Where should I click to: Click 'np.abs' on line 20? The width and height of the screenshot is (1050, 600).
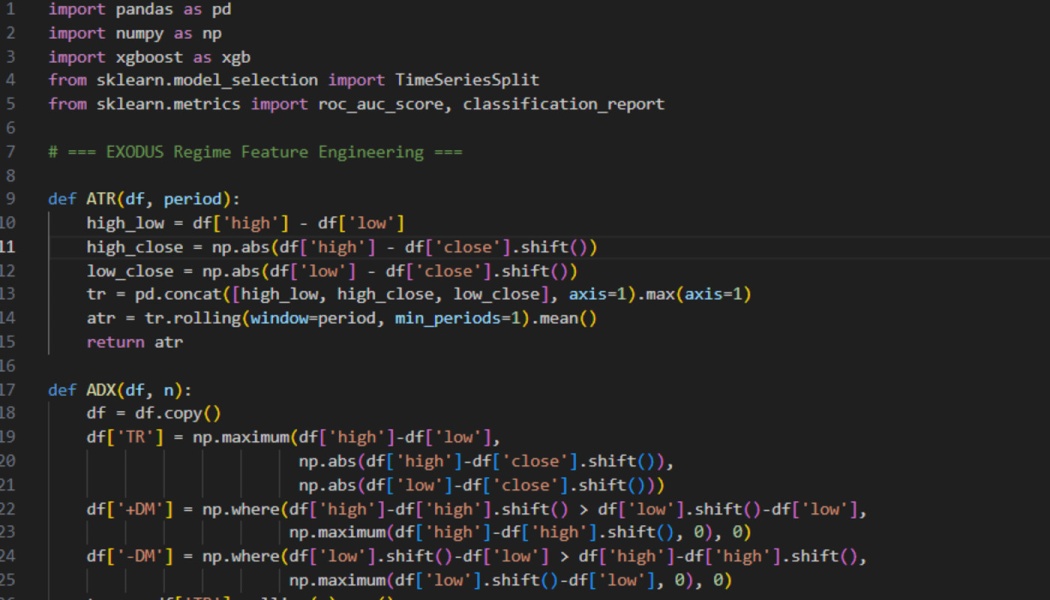327,461
